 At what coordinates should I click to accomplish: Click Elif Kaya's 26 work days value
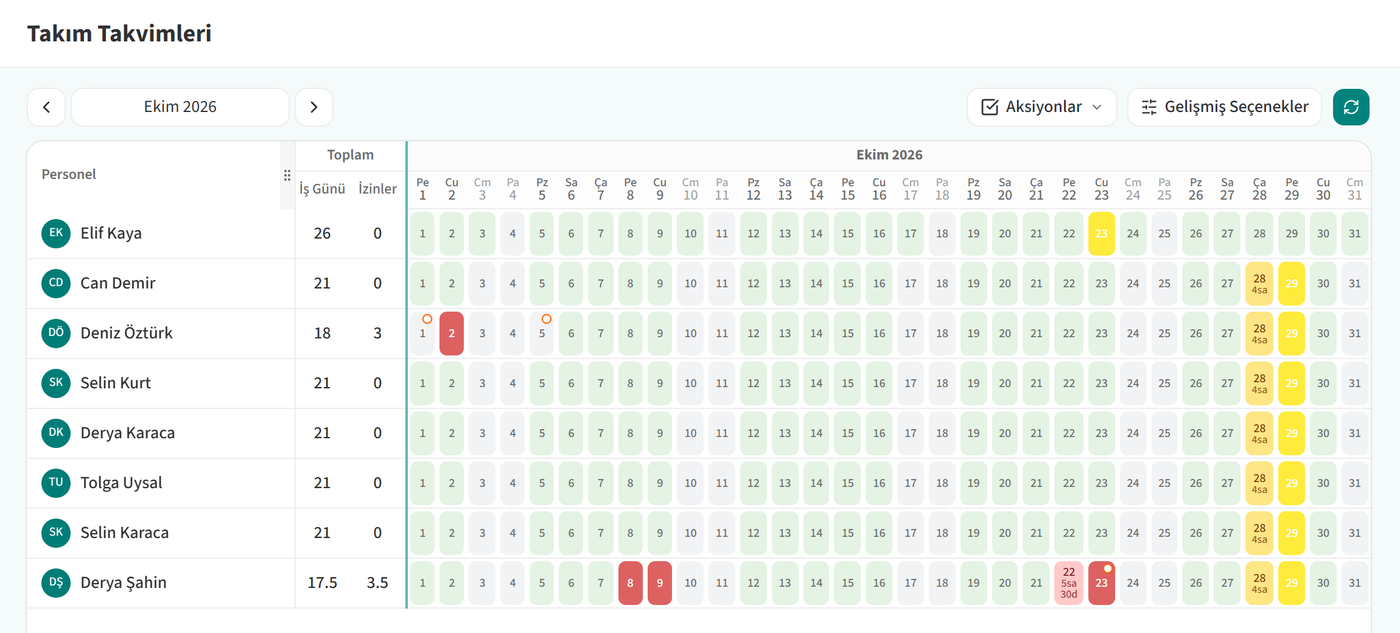coord(322,233)
